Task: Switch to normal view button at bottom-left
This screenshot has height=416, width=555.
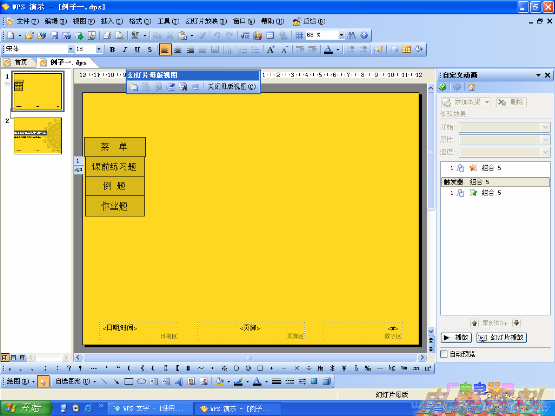Action: [x=5, y=357]
